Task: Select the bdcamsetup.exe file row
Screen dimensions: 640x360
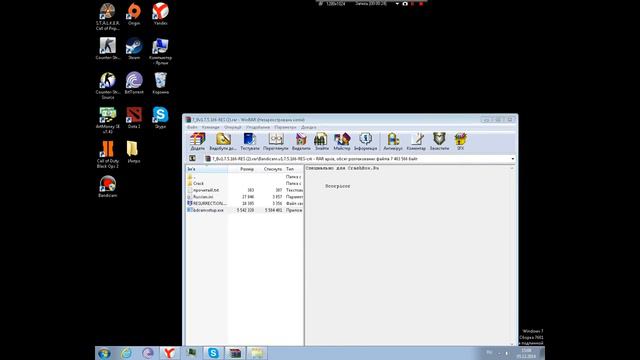Action: pos(244,210)
